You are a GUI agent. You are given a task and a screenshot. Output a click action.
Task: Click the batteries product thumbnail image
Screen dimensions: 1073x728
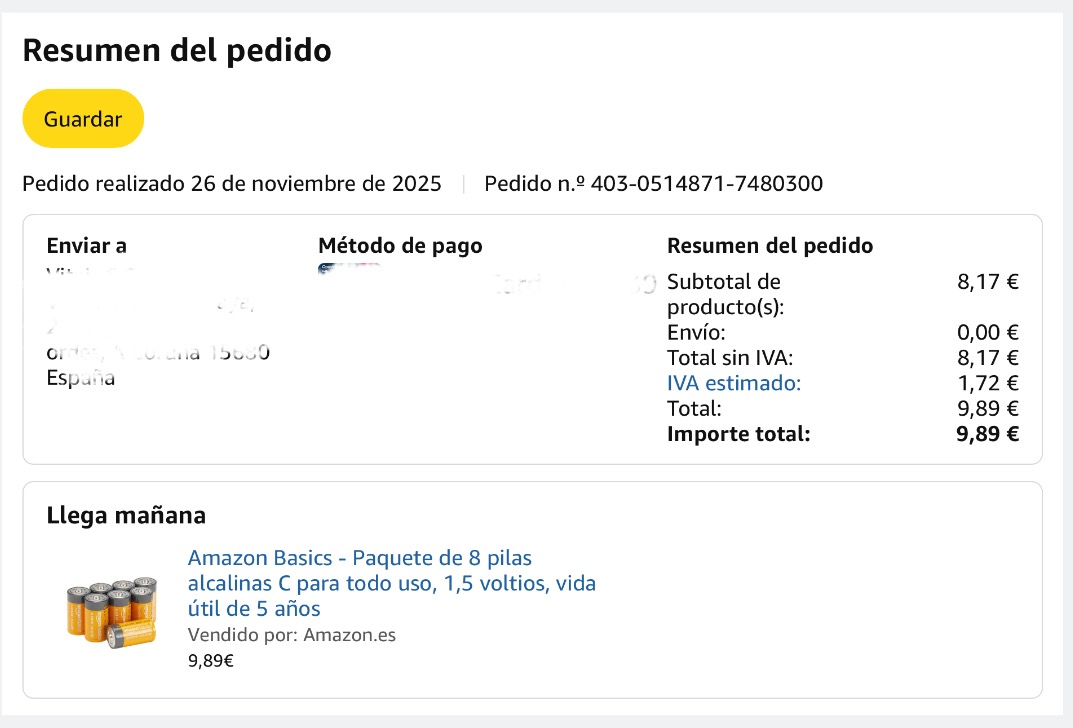tap(112, 611)
